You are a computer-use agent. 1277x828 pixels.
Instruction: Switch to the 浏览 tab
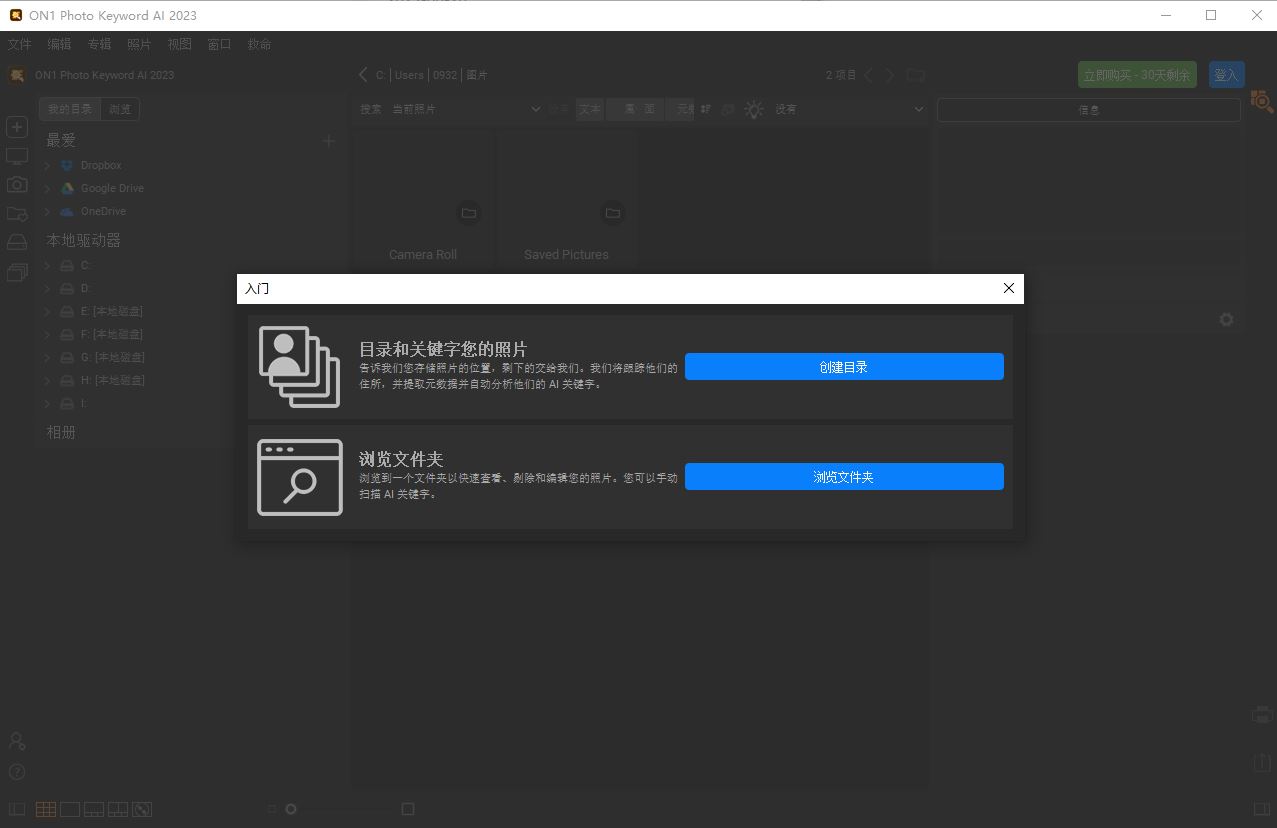point(120,109)
